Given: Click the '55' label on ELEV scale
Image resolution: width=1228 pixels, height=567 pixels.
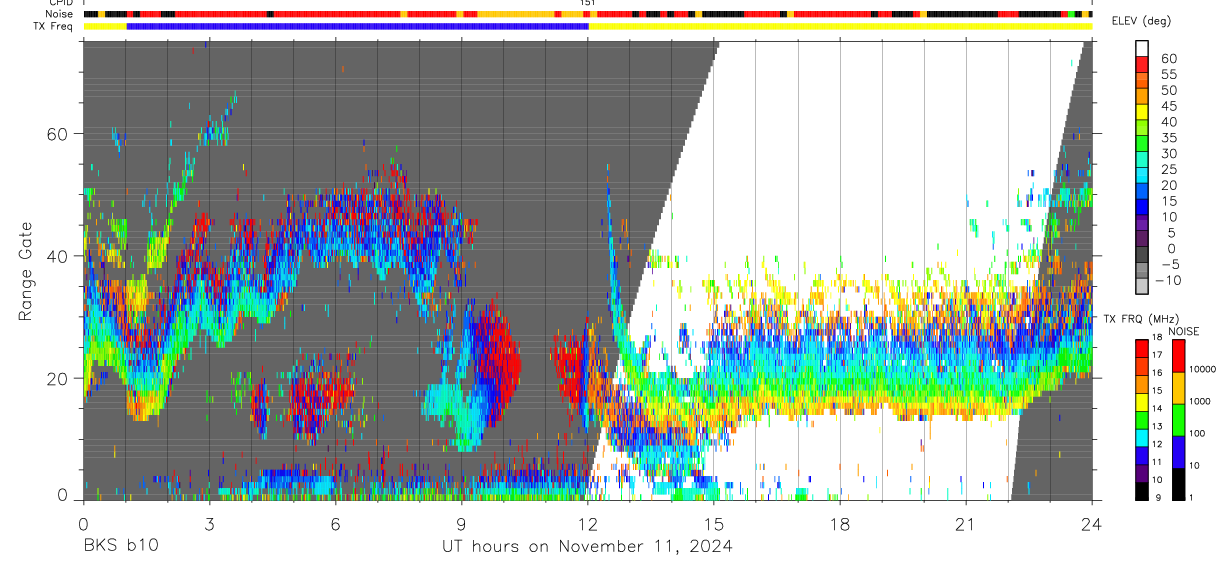Looking at the screenshot, I should click(1168, 75).
